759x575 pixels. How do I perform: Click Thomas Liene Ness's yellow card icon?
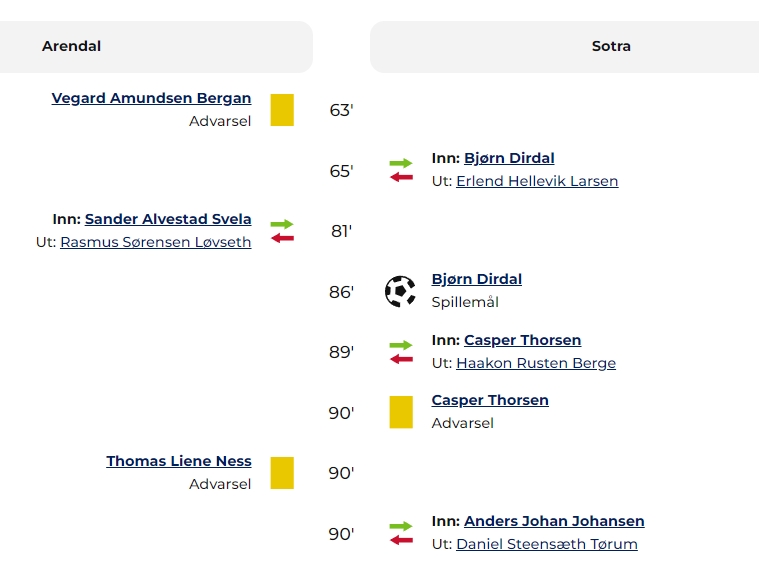tap(282, 473)
